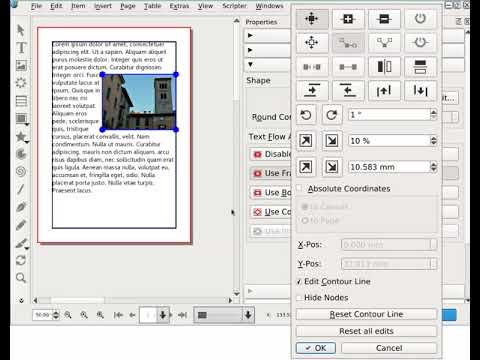Select the Bezier pen tool
The height and width of the screenshot is (360, 480).
pyautogui.click(x=21, y=207)
